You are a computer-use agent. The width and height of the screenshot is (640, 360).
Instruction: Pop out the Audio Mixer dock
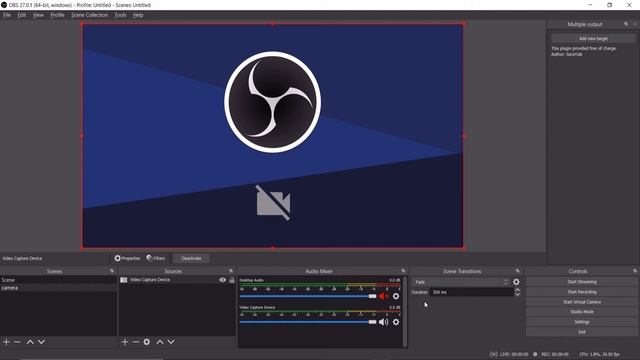[x=403, y=271]
